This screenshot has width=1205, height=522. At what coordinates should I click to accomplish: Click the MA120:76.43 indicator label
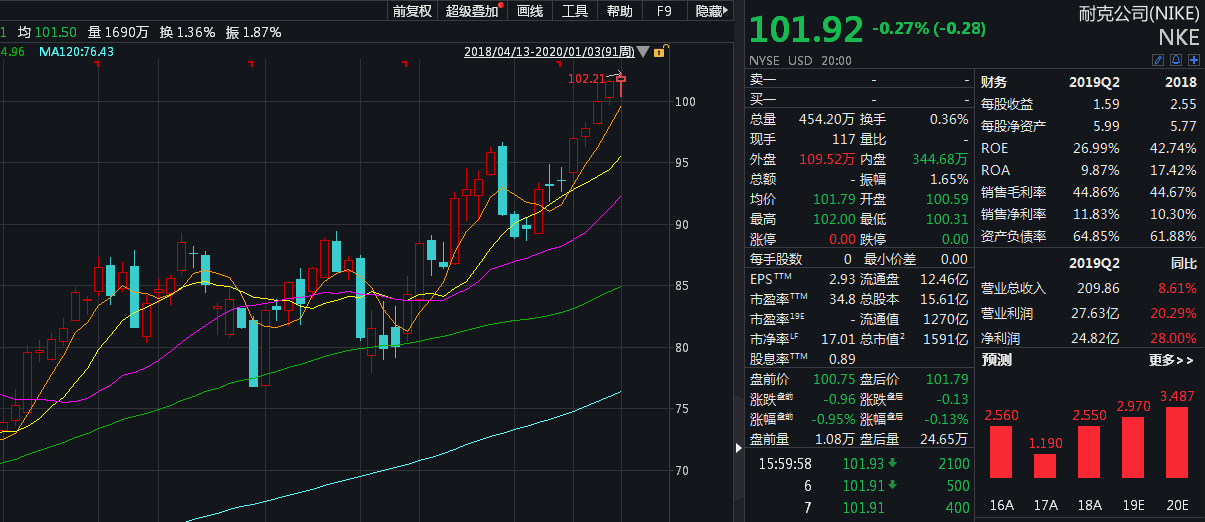77,52
